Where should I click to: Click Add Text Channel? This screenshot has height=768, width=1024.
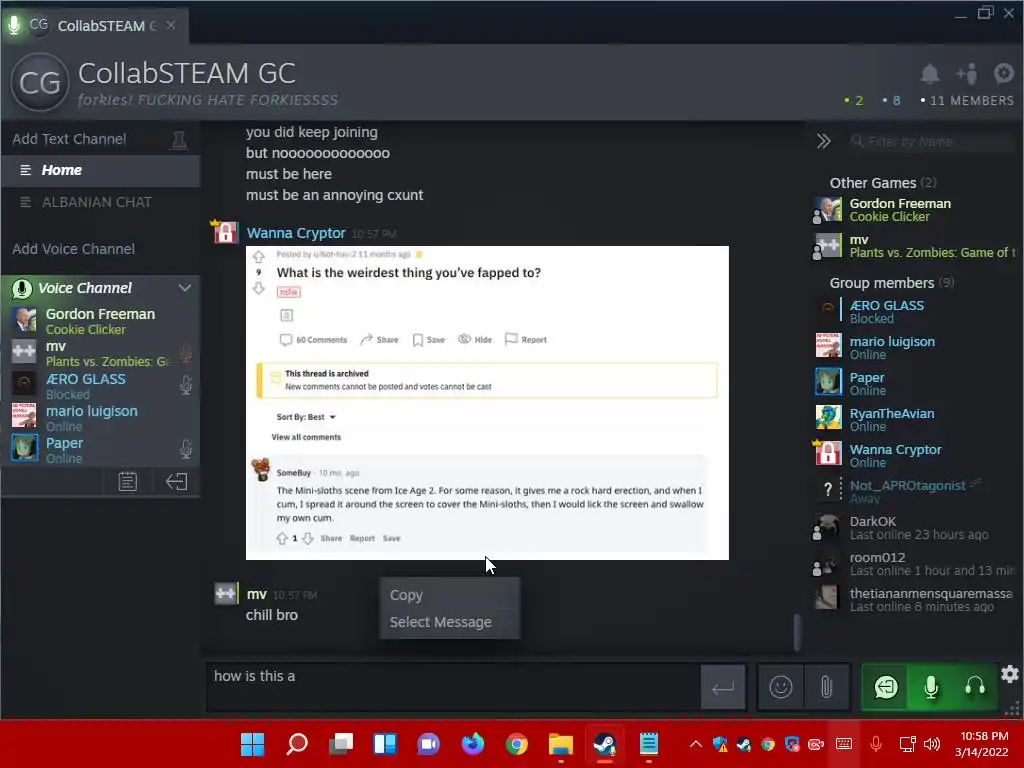[69, 138]
